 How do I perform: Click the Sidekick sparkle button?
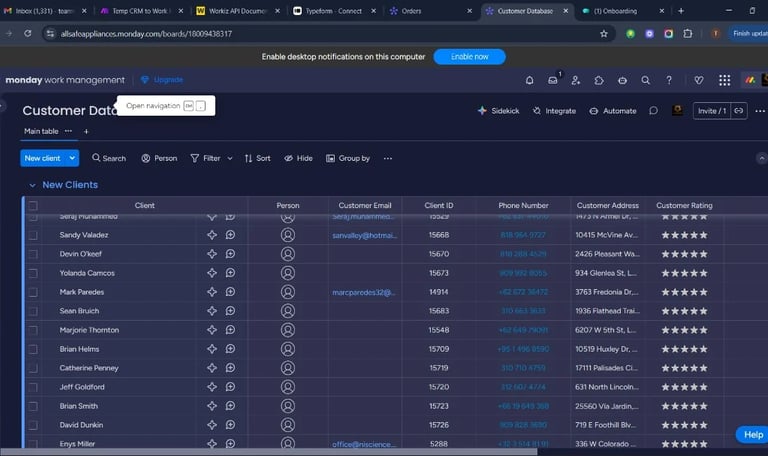pos(499,111)
